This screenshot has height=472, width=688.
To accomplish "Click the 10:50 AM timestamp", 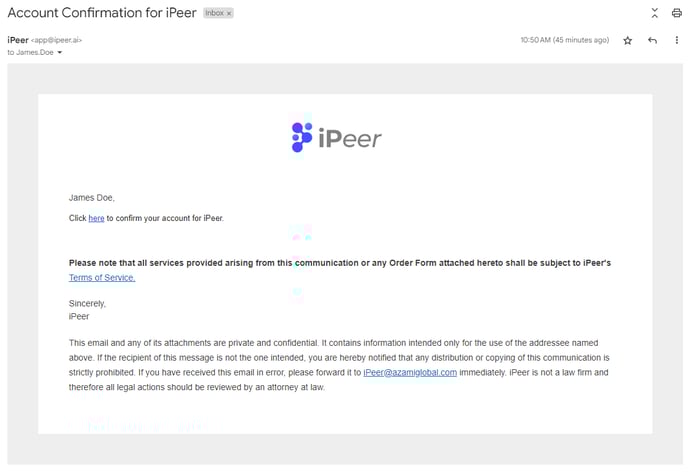I will pyautogui.click(x=564, y=40).
